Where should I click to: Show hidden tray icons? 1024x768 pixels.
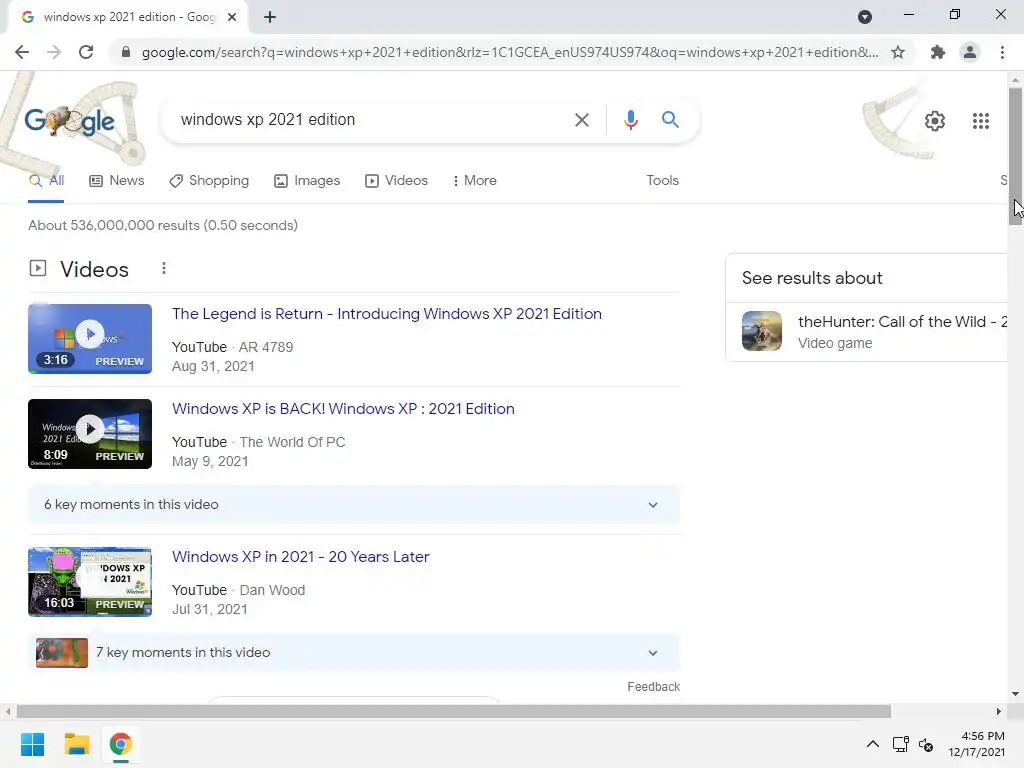pos(872,744)
